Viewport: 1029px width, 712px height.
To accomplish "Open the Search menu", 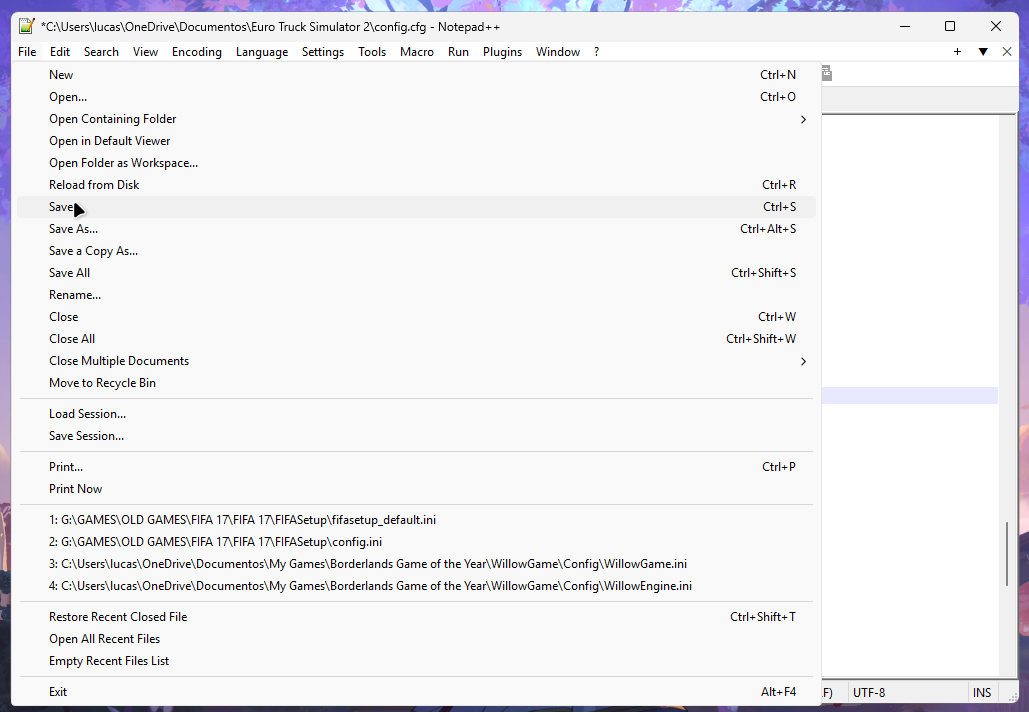I will 101,52.
